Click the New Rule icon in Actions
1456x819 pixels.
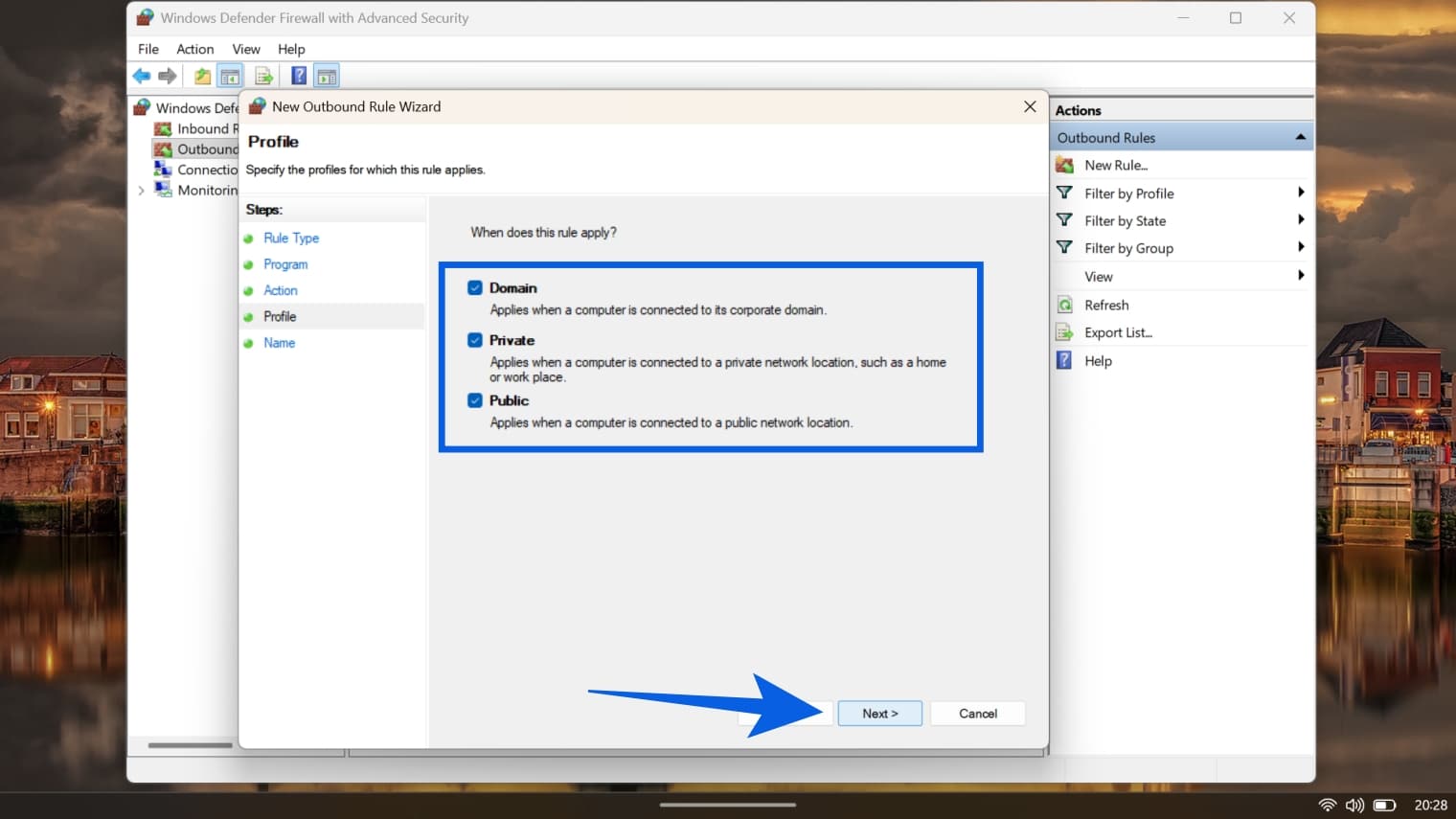pyautogui.click(x=1064, y=165)
